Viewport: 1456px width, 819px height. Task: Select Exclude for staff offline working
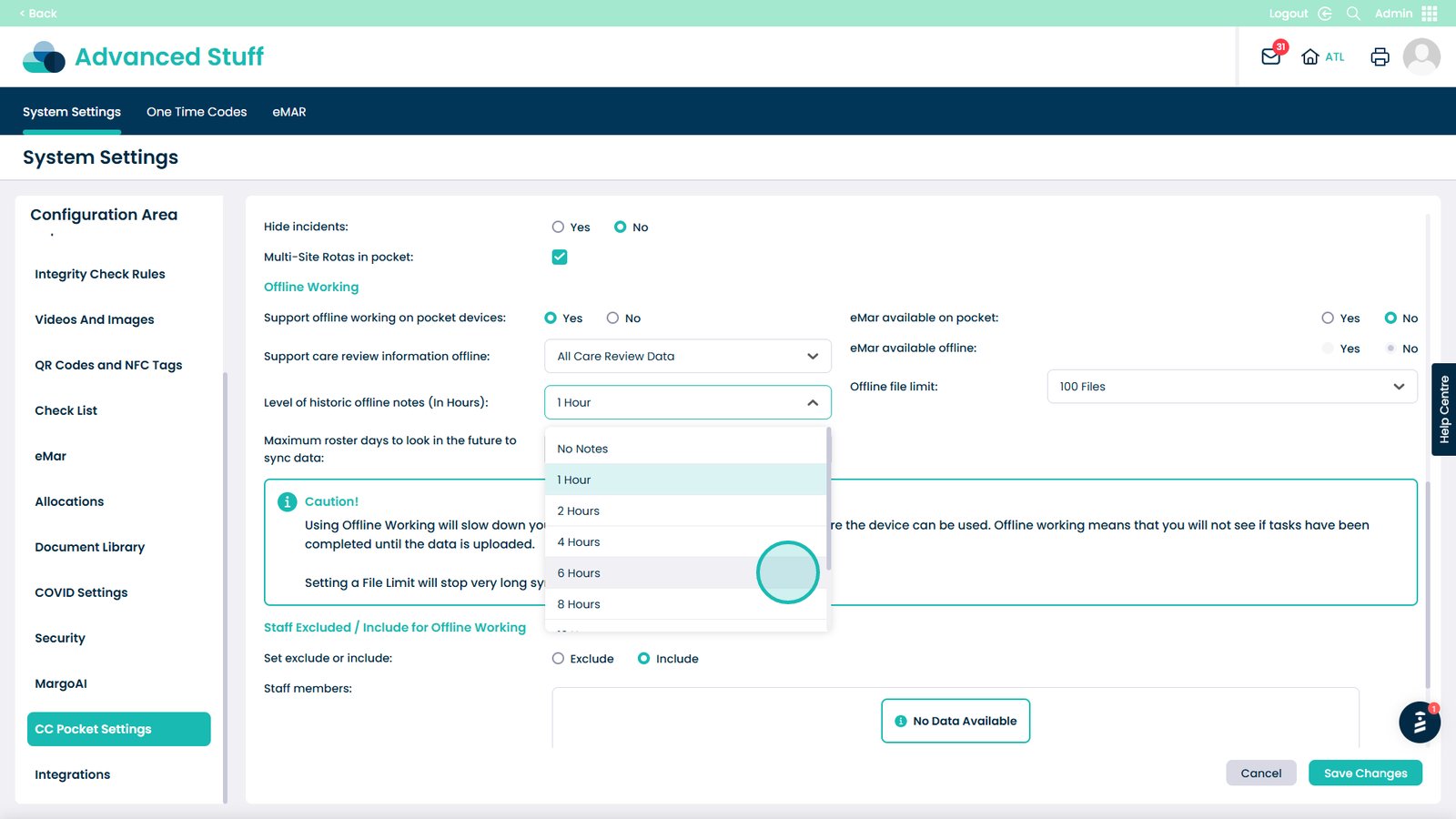pos(558,659)
